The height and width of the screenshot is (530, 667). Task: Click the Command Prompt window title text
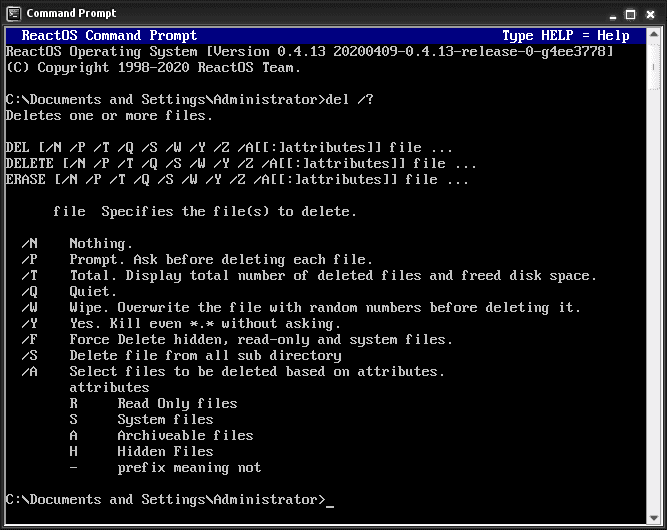coord(71,13)
